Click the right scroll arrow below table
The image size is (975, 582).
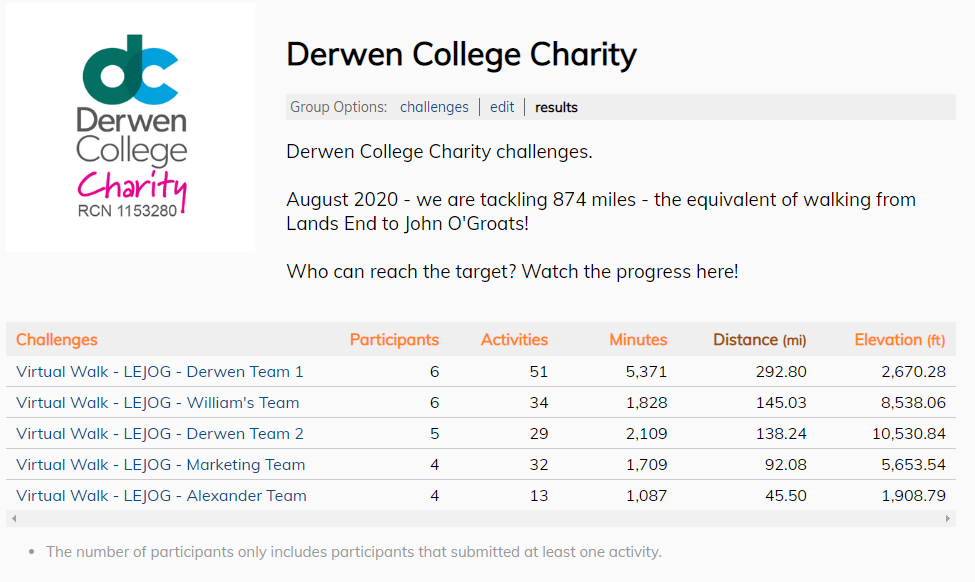[x=948, y=518]
